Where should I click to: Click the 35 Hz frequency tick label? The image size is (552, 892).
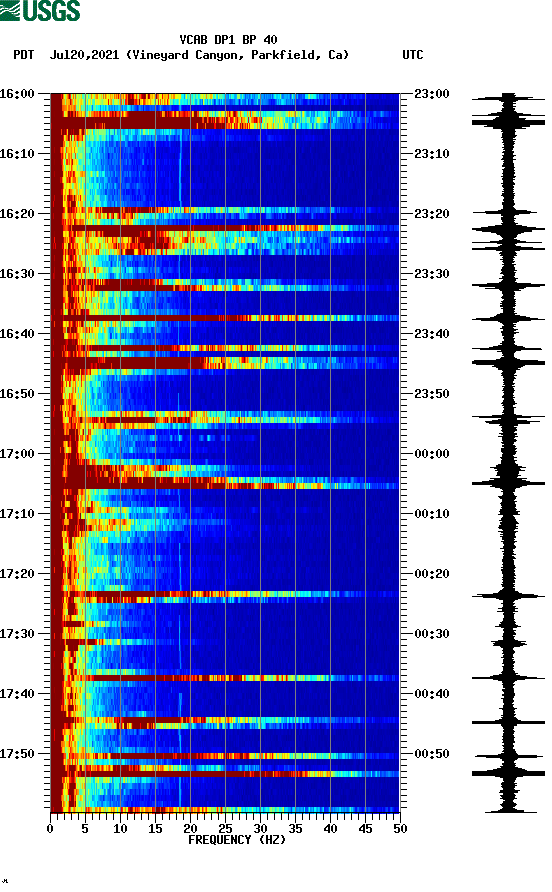(x=295, y=829)
